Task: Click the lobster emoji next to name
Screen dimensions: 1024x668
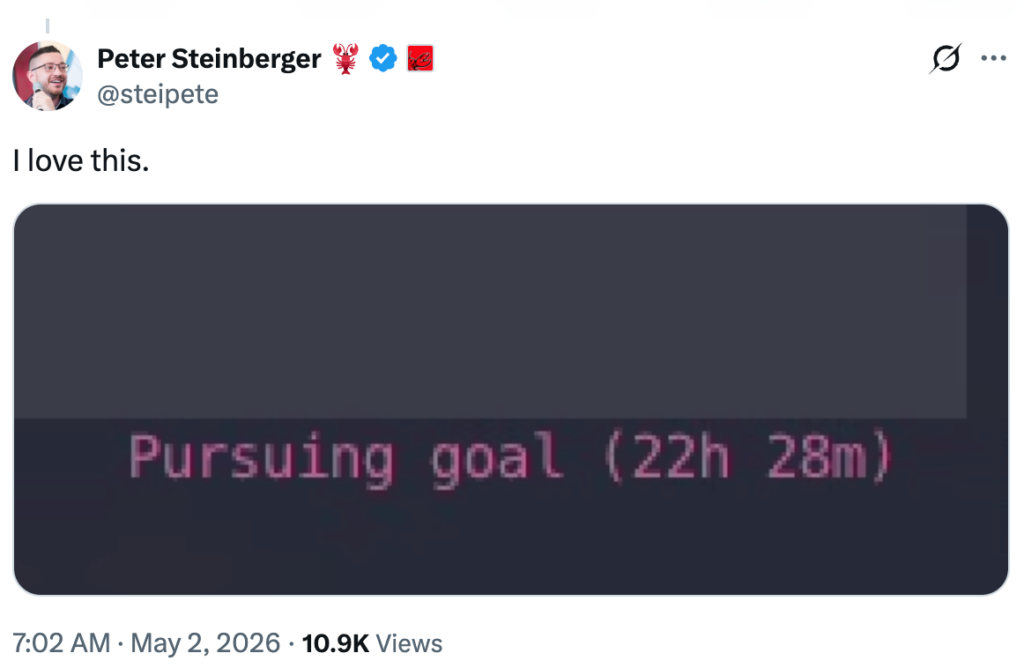Action: pyautogui.click(x=345, y=59)
